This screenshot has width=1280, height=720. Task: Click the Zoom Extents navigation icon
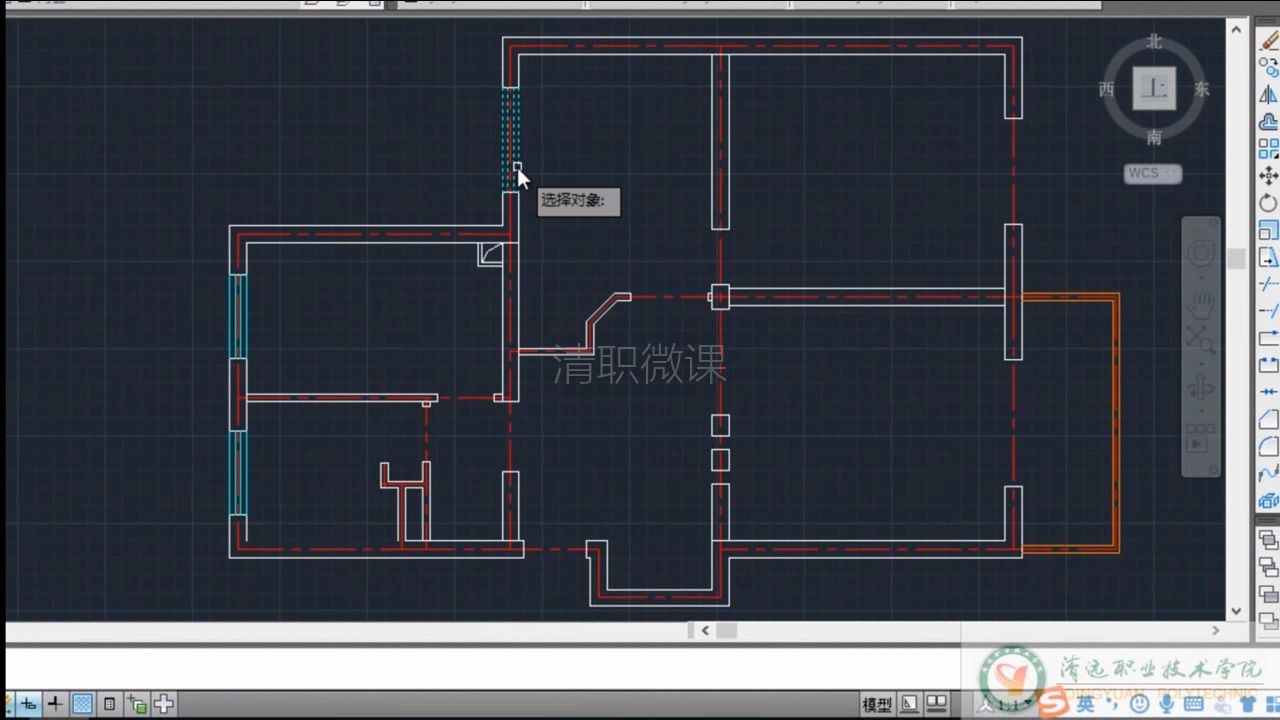pos(1201,341)
